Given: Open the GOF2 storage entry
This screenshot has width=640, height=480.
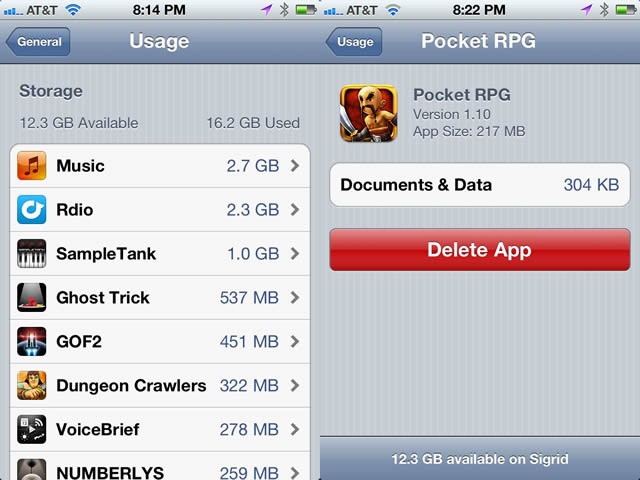Looking at the screenshot, I should (160, 342).
